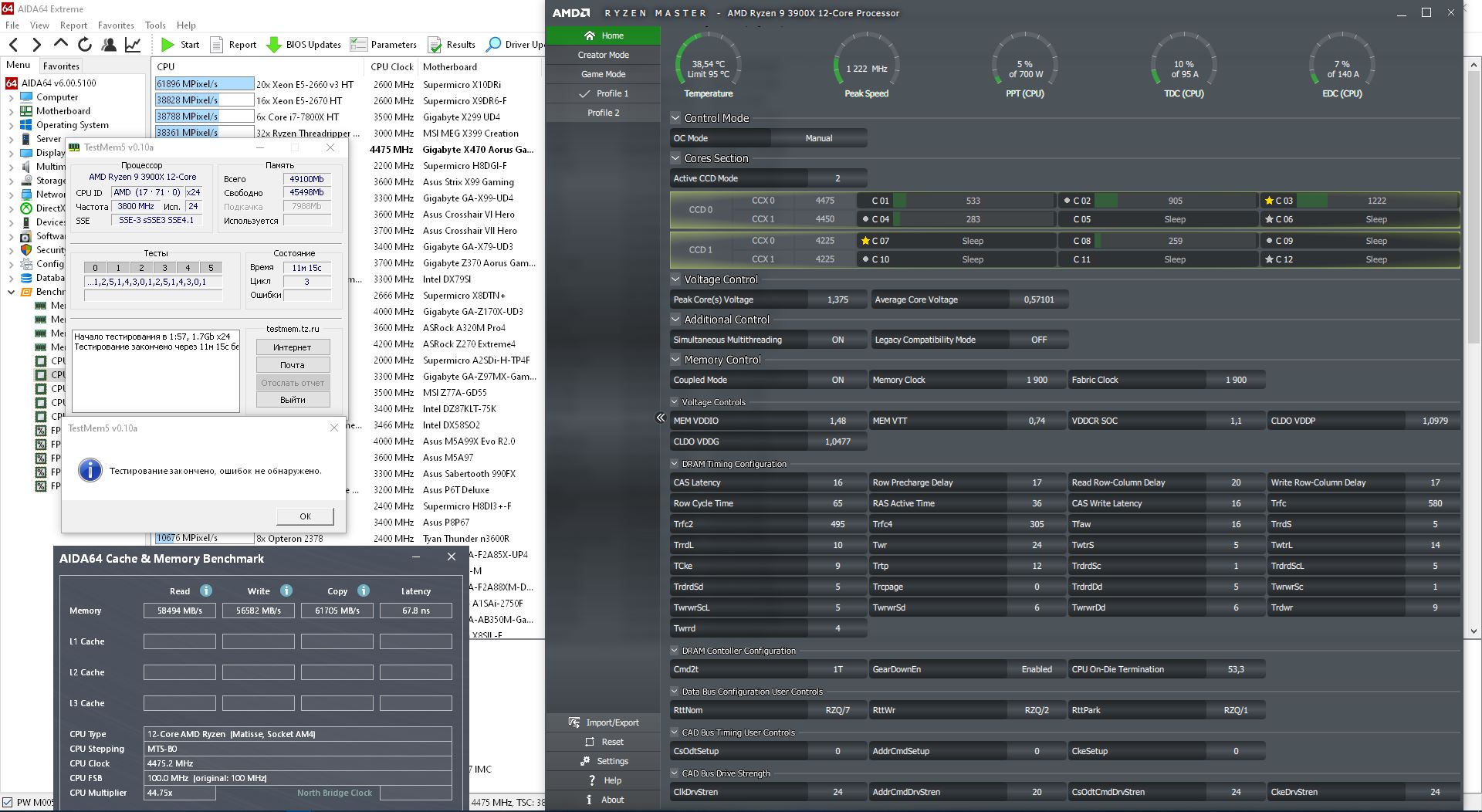
Task: Open BIOS Updates in AIDA64 toolbar
Action: [303, 45]
